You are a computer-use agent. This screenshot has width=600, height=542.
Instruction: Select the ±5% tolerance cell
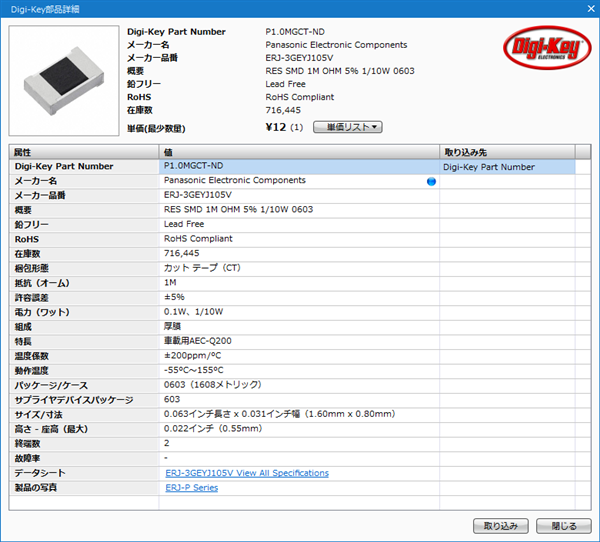click(x=299, y=297)
